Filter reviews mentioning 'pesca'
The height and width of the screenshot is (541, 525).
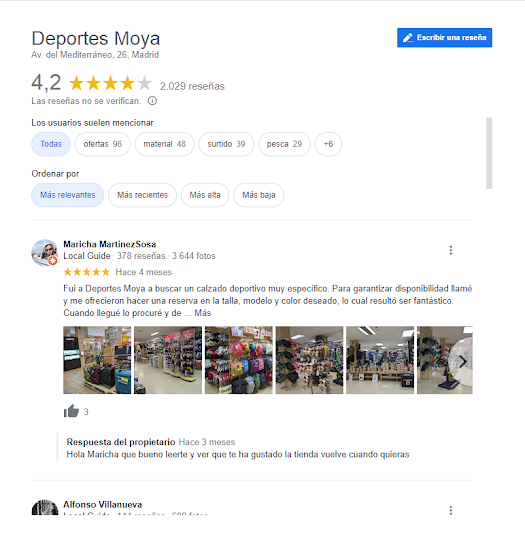(284, 144)
